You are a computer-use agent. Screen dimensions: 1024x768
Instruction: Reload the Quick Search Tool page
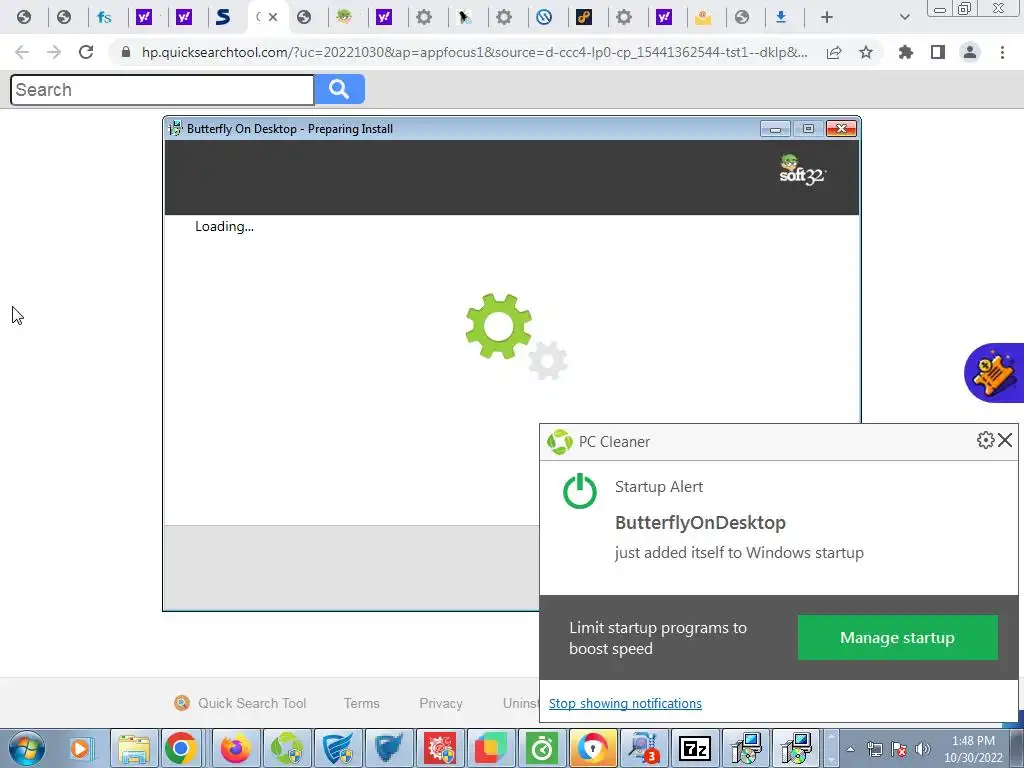(86, 52)
